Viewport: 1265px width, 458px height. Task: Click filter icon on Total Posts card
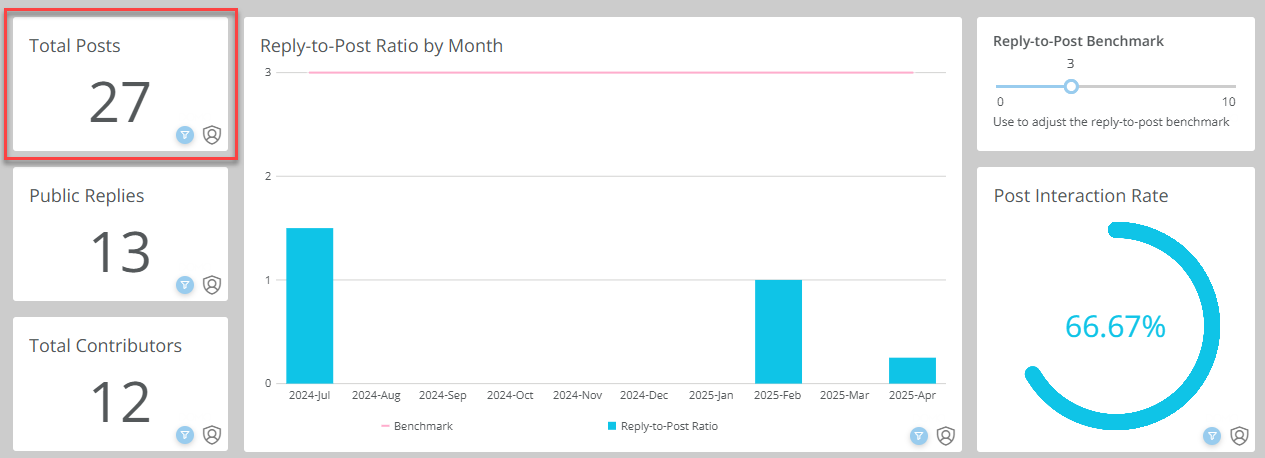(x=185, y=135)
